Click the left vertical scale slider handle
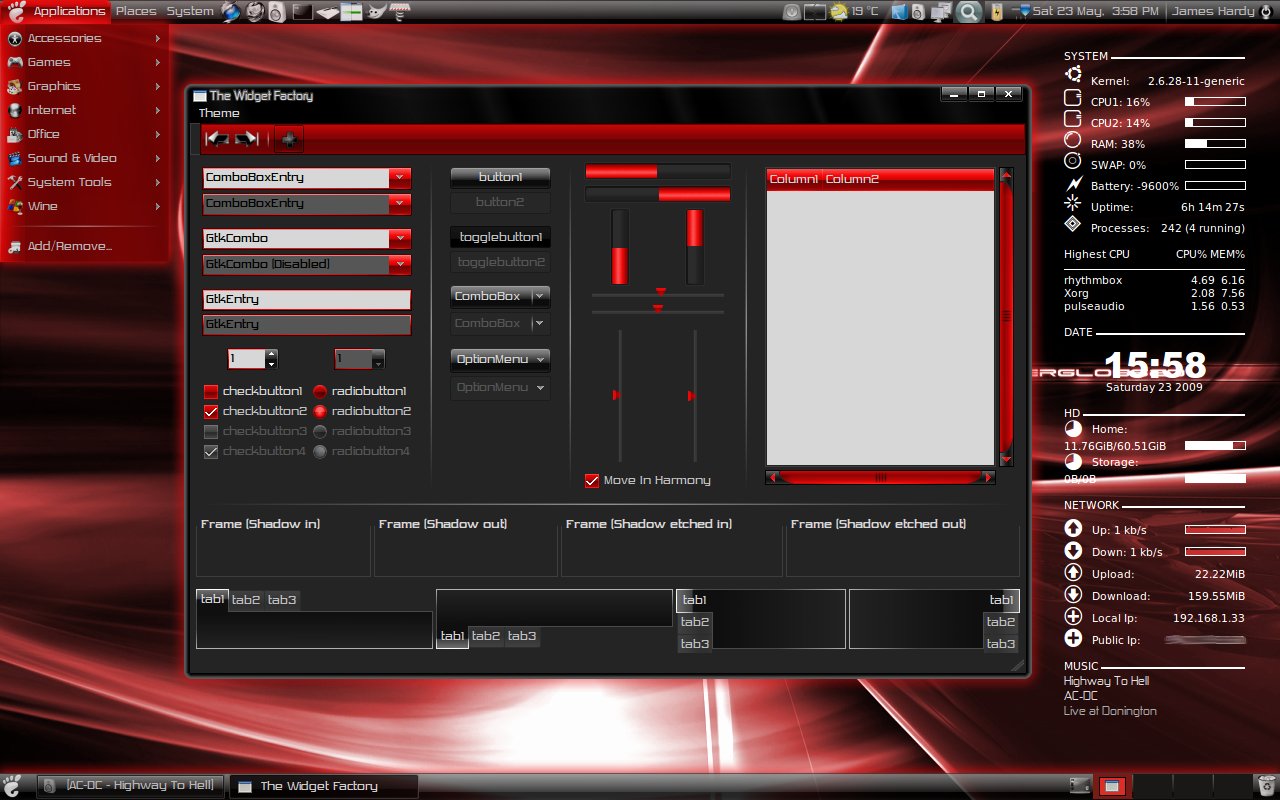The height and width of the screenshot is (800, 1280). [617, 396]
